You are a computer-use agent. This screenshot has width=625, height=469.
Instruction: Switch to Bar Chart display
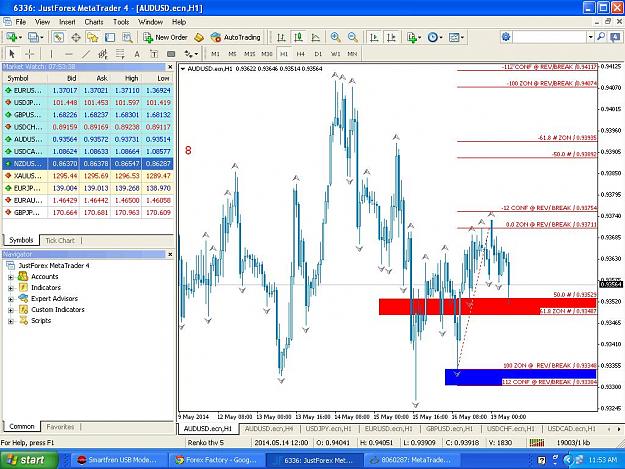click(281, 37)
